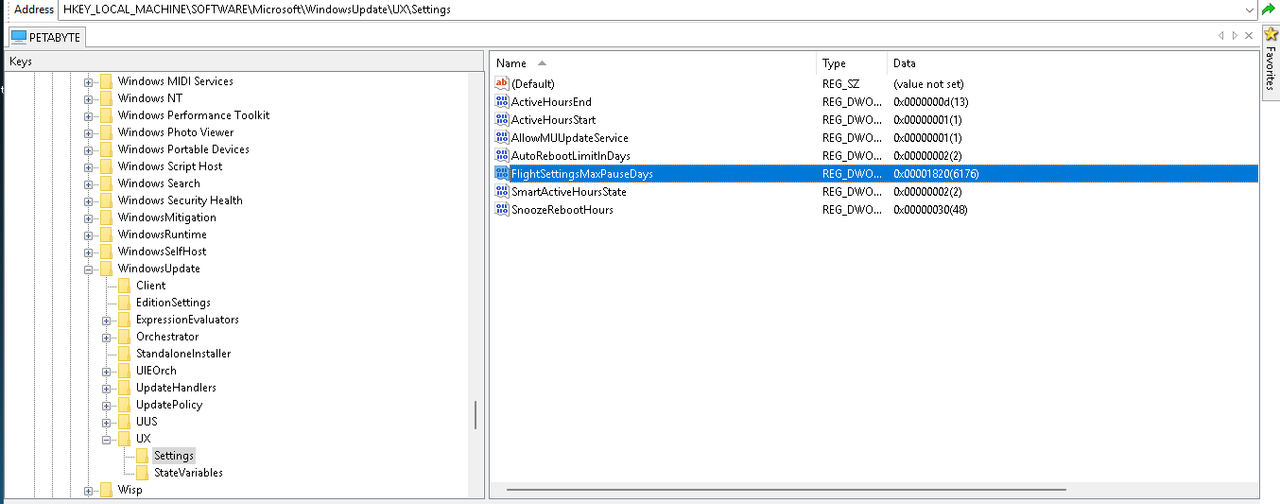Click the EditionSettings folder icon
This screenshot has width=1280, height=504.
tap(124, 302)
